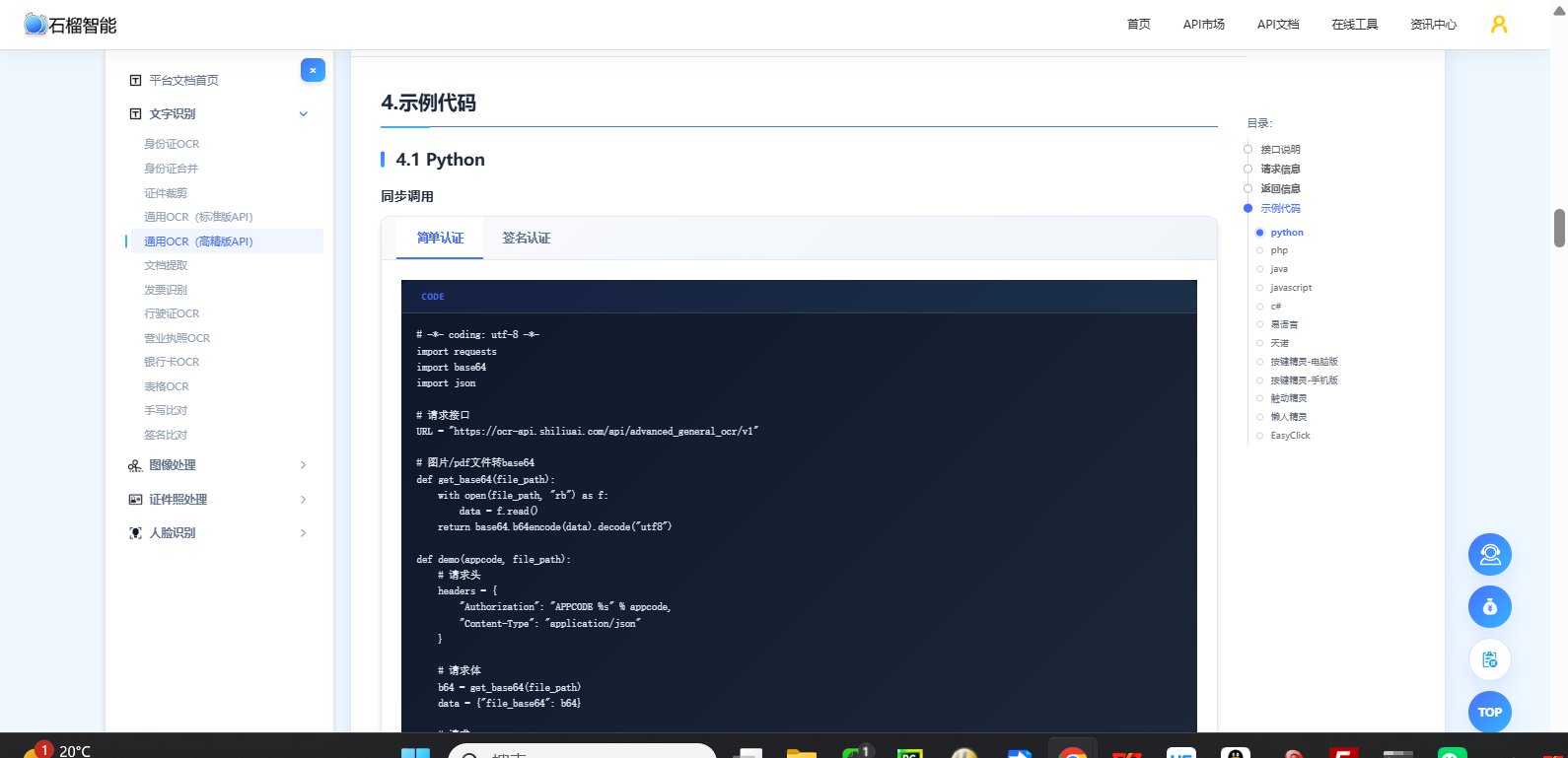Screen dimensions: 1568x758
Task: Open 身份证合并 docs
Action: [172, 169]
